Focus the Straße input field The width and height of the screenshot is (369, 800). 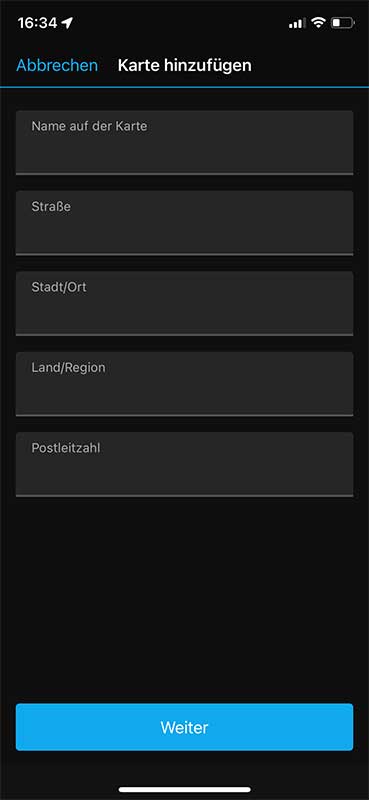click(x=184, y=223)
